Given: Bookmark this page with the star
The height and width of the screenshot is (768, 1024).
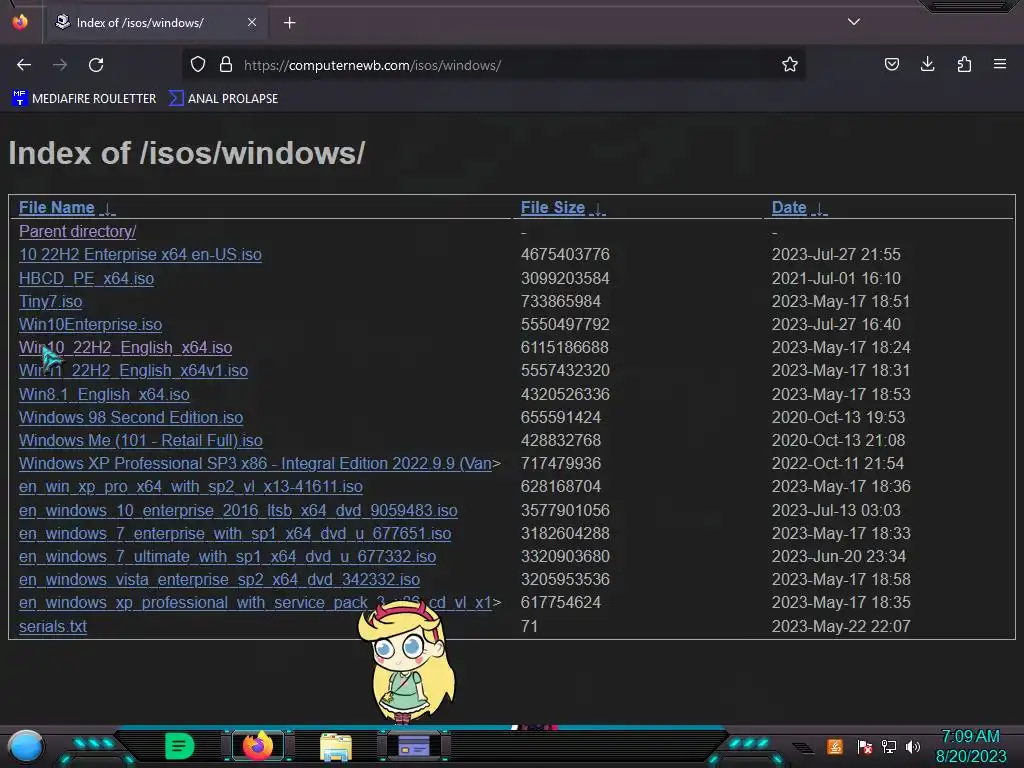Looking at the screenshot, I should (x=790, y=65).
